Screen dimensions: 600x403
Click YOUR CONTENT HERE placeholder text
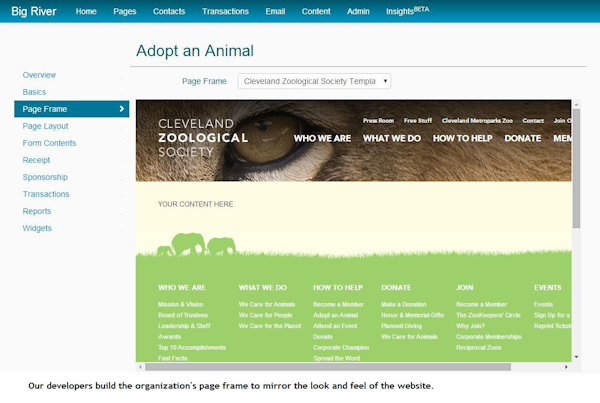(196, 204)
